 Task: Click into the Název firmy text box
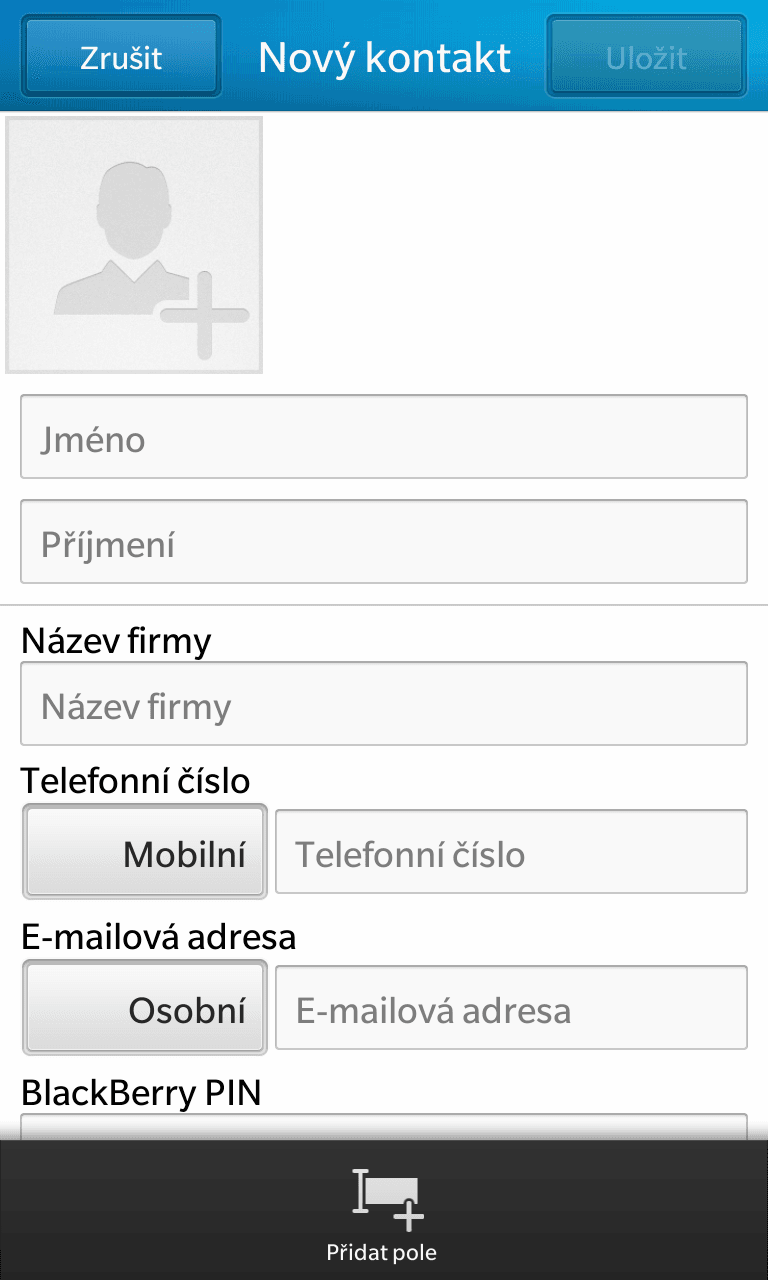[x=384, y=704]
